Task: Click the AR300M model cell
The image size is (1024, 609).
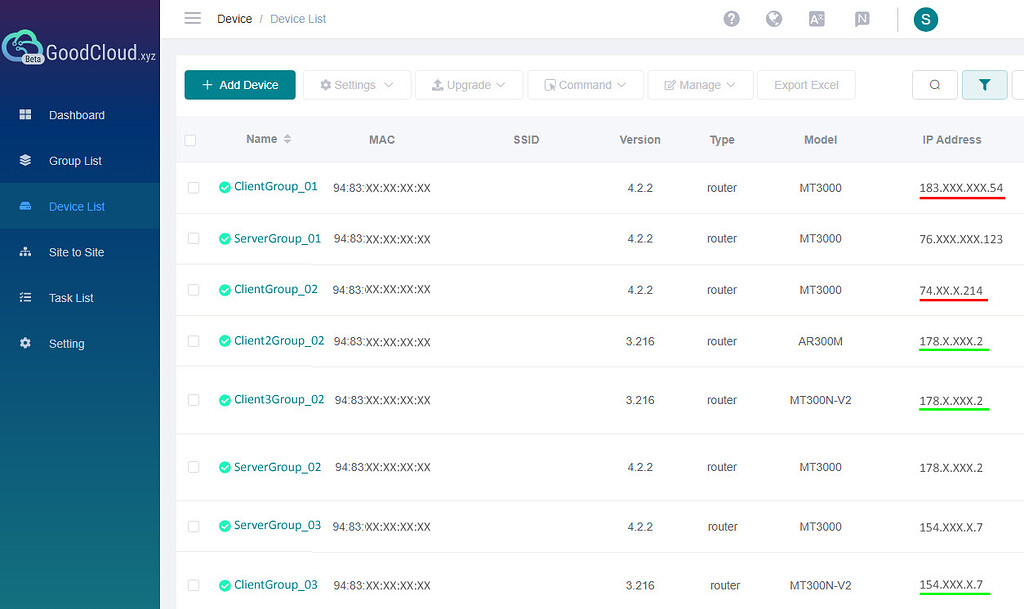Action: (x=820, y=341)
